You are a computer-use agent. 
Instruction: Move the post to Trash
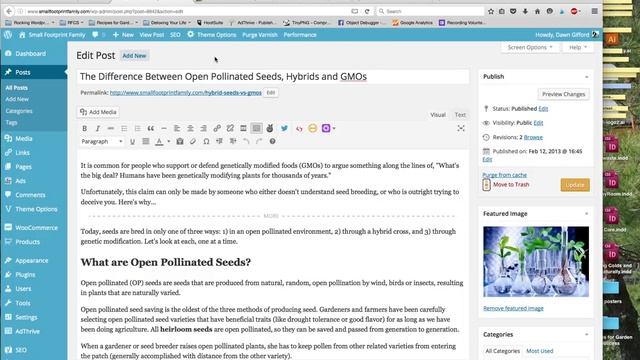pyautogui.click(x=511, y=184)
